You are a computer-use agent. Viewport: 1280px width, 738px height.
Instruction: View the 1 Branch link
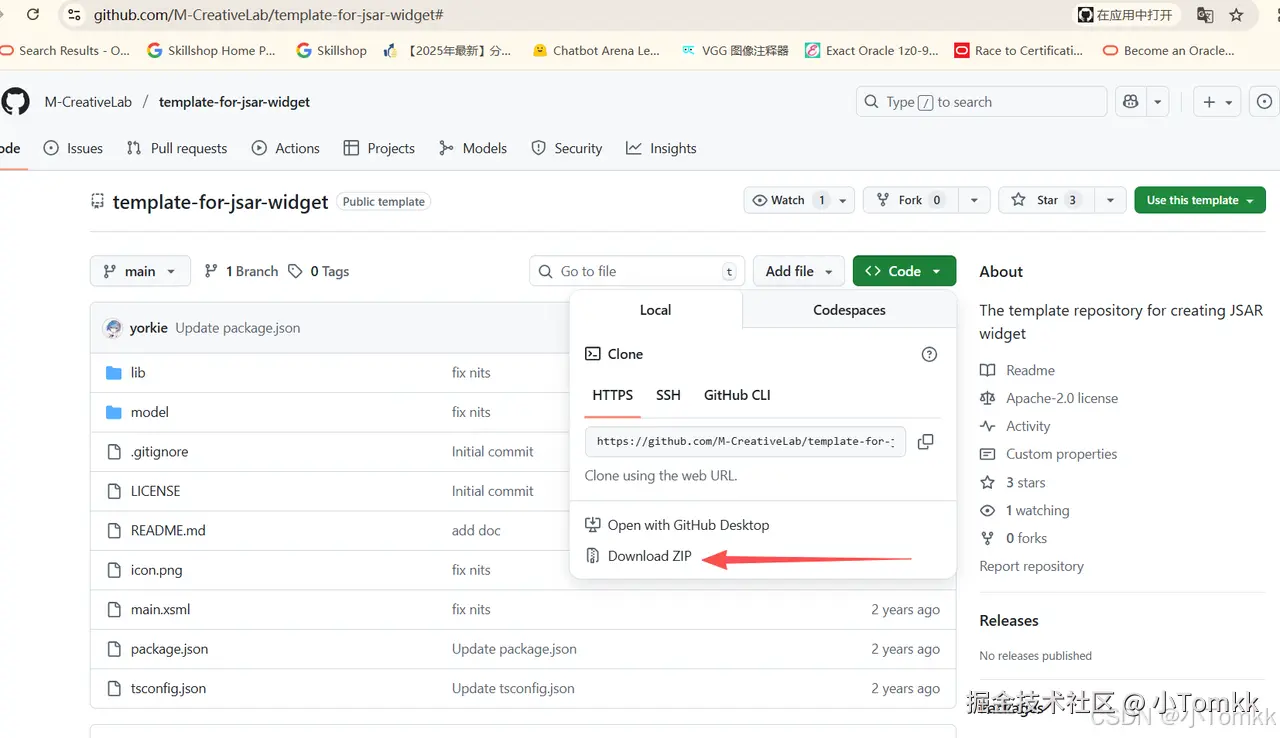point(241,271)
